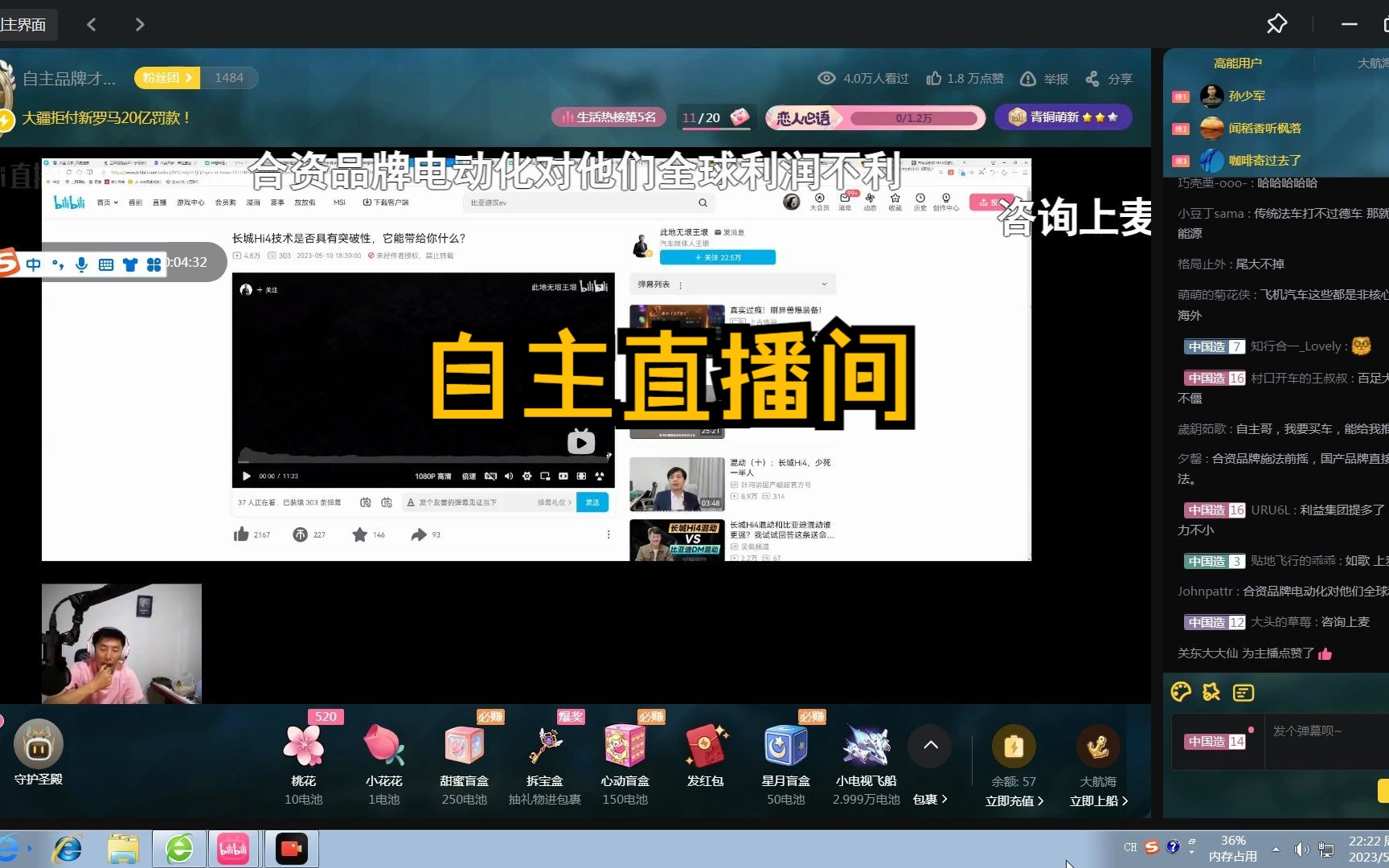Open the chat settings list icon
This screenshot has height=868, width=1389.
[1244, 692]
